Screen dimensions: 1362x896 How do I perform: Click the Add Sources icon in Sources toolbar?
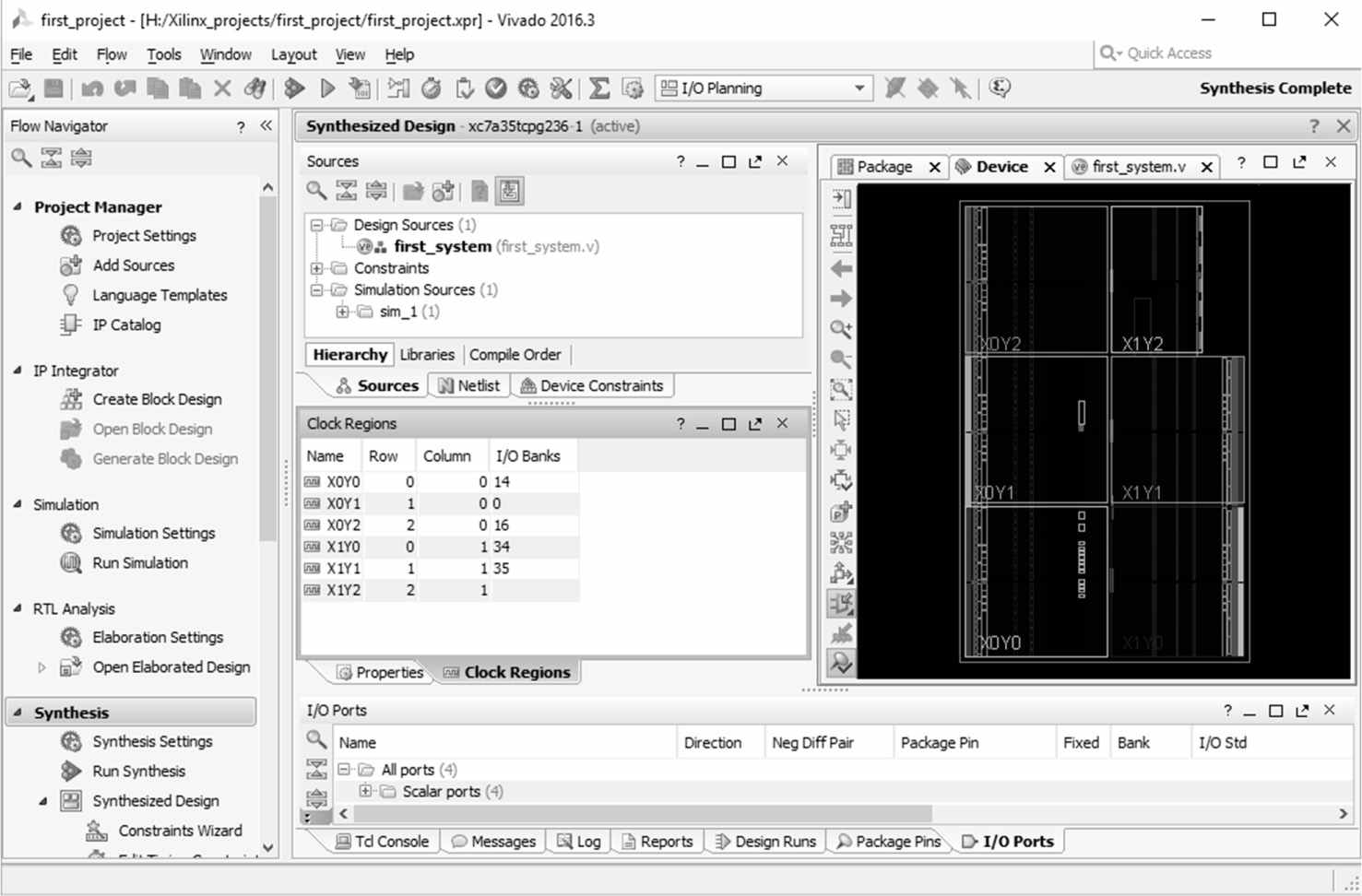(444, 191)
